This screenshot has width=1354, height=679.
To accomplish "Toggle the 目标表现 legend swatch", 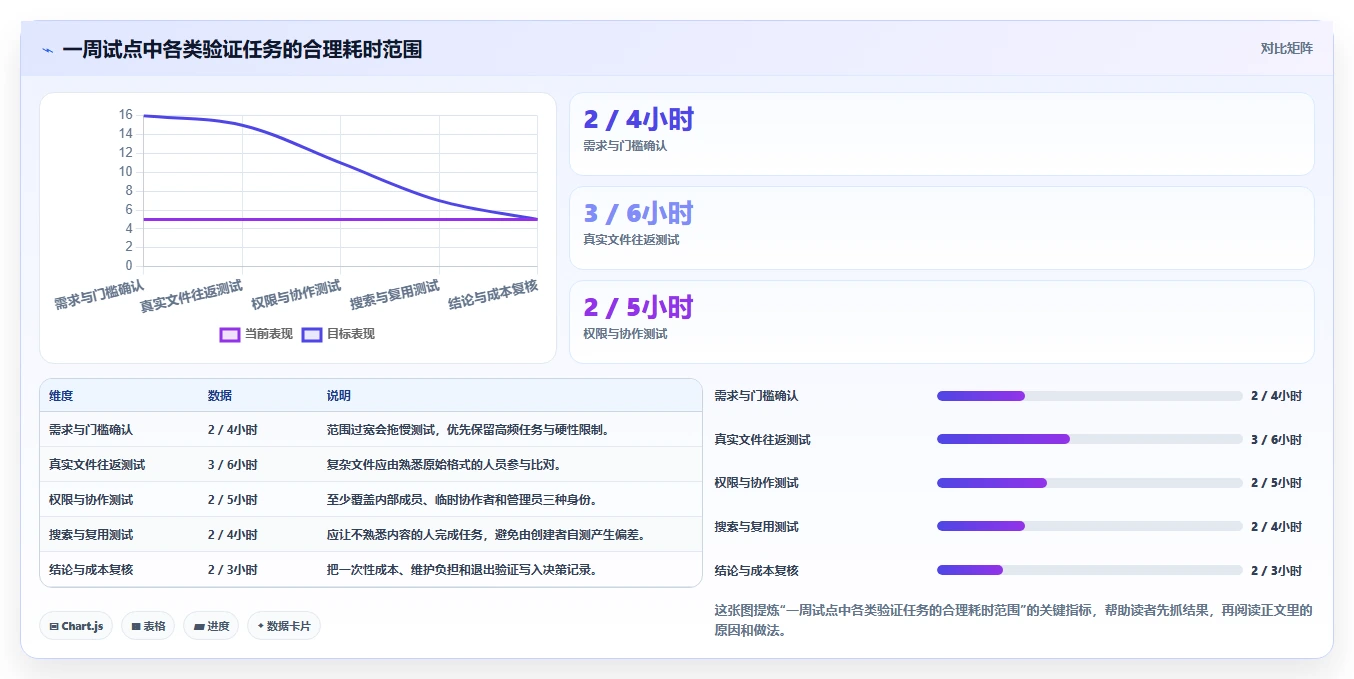I will 312,334.
